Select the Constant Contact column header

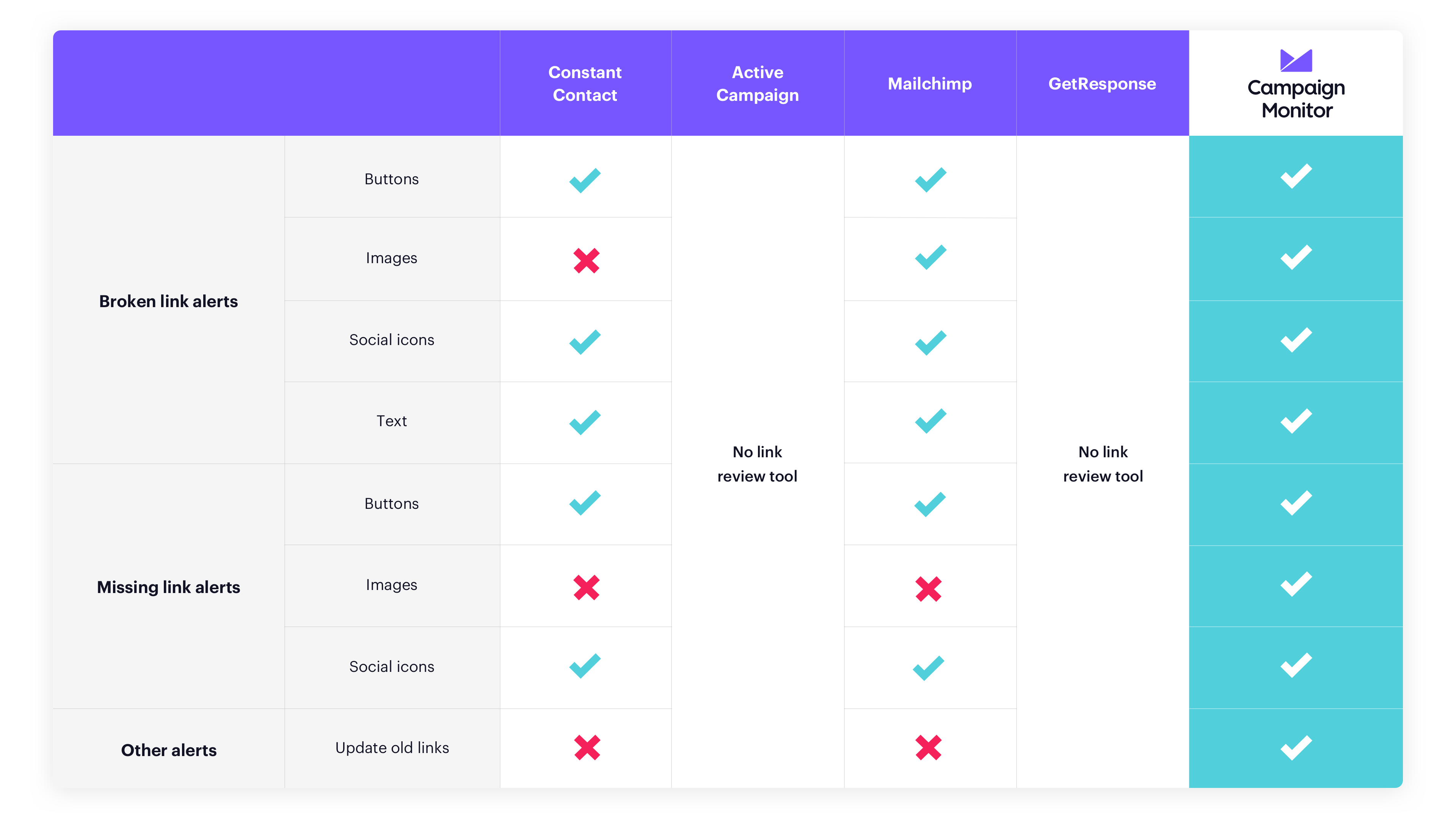pos(585,84)
